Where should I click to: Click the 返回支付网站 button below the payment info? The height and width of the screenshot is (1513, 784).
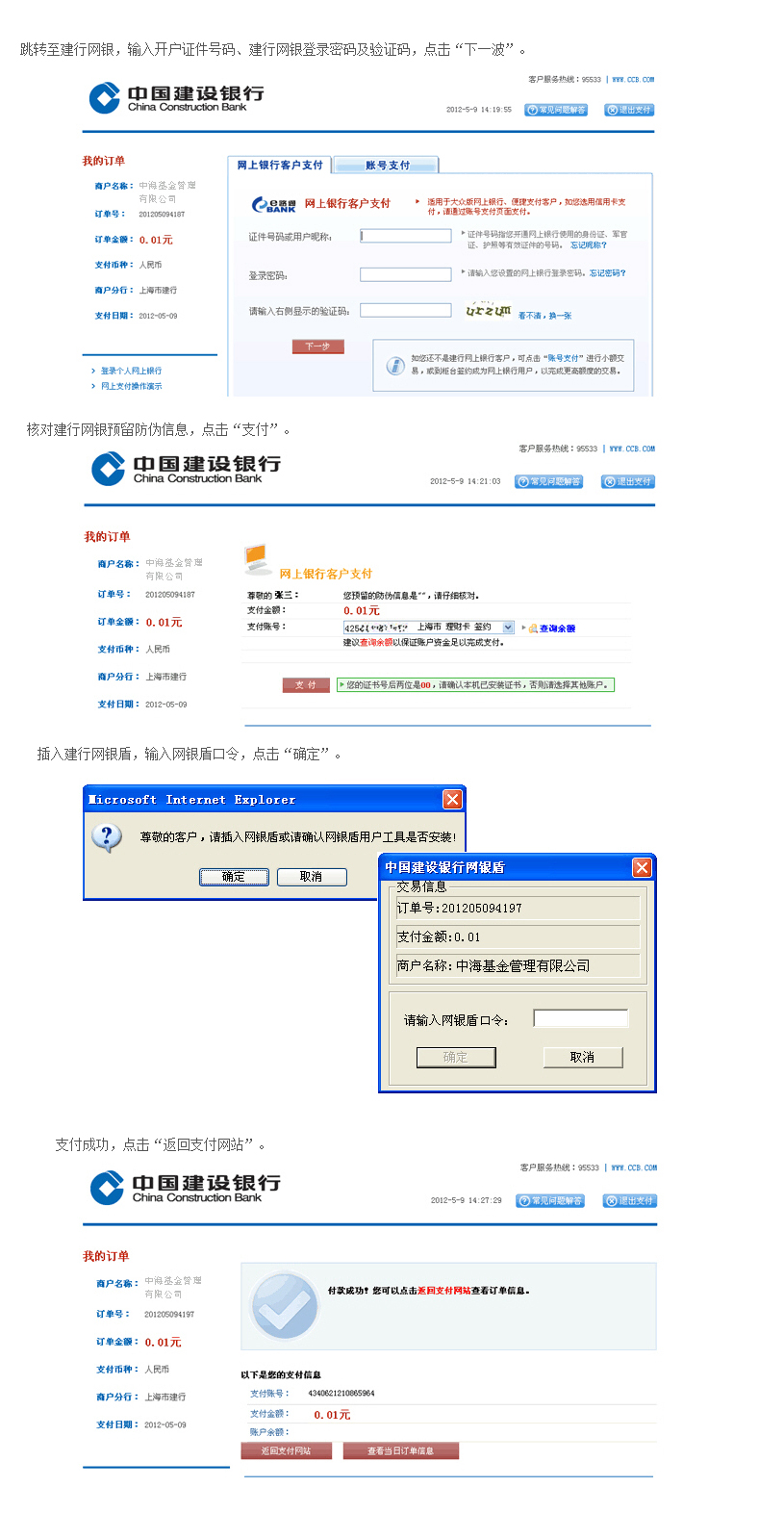point(287,1450)
